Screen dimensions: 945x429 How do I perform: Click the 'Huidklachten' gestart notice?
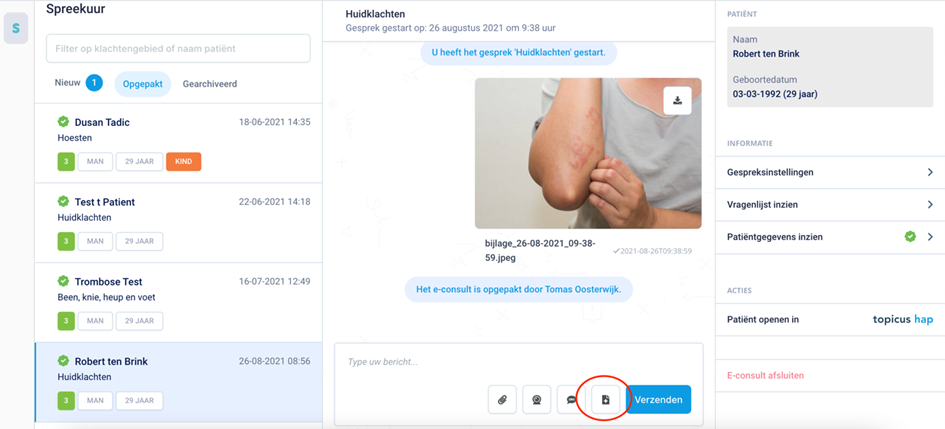519,52
